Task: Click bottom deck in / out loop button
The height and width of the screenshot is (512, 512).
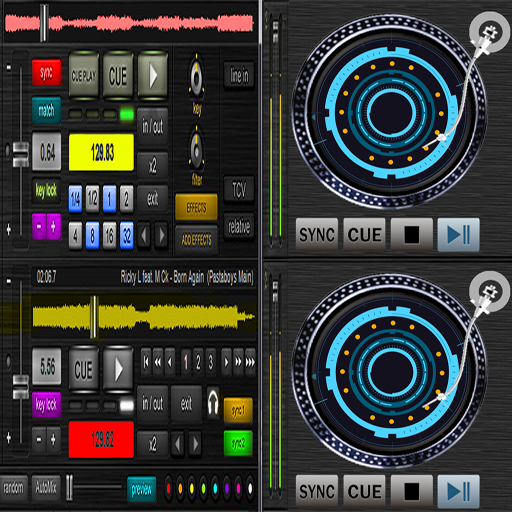Action: click(x=152, y=404)
